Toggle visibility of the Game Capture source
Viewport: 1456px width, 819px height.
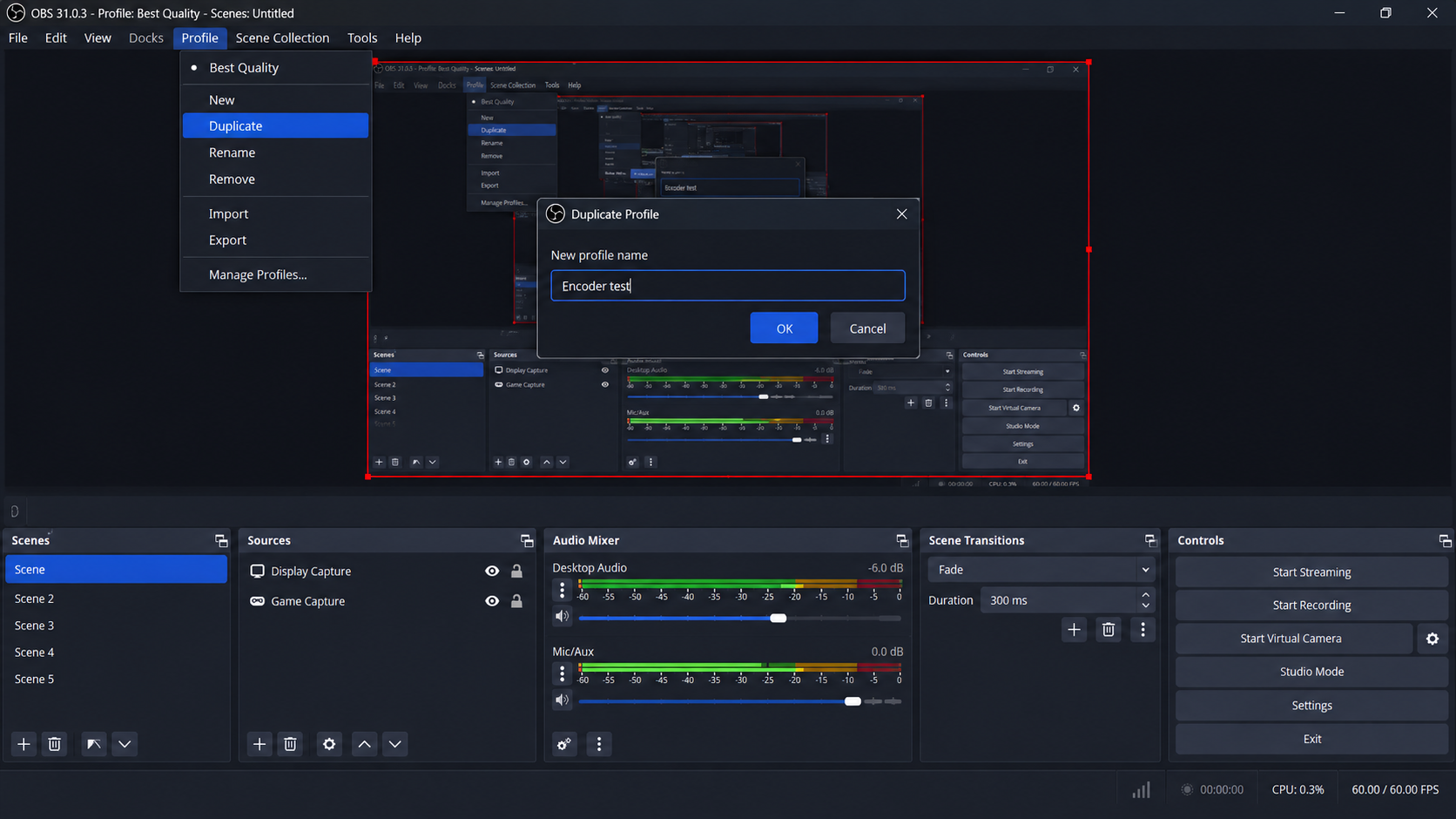pos(492,601)
